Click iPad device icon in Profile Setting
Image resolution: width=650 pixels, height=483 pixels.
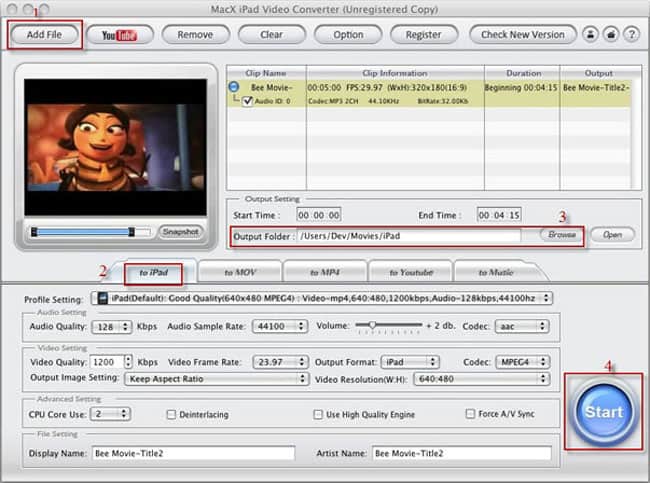[102, 298]
